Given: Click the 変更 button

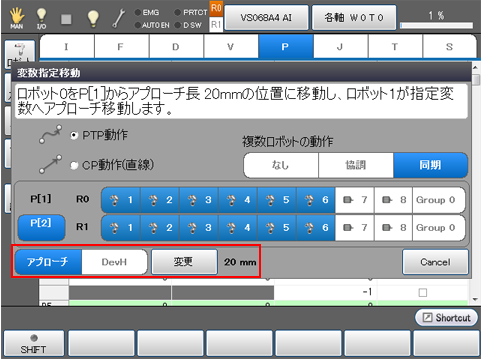Looking at the screenshot, I should coord(184,262).
